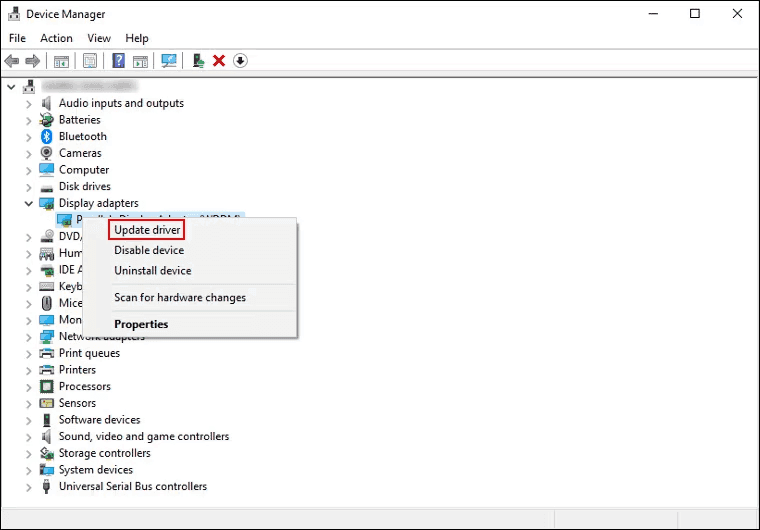Click the Disk drives icon
This screenshot has width=760, height=530.
[47, 188]
